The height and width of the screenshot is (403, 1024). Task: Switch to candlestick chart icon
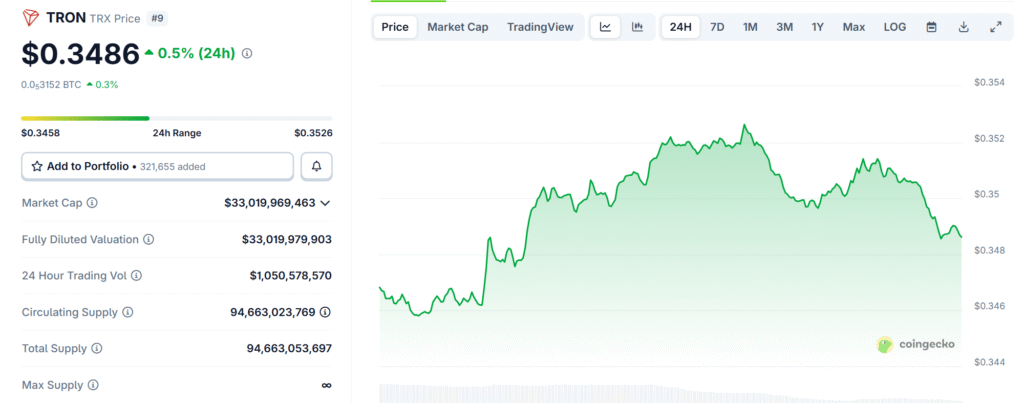pos(637,27)
